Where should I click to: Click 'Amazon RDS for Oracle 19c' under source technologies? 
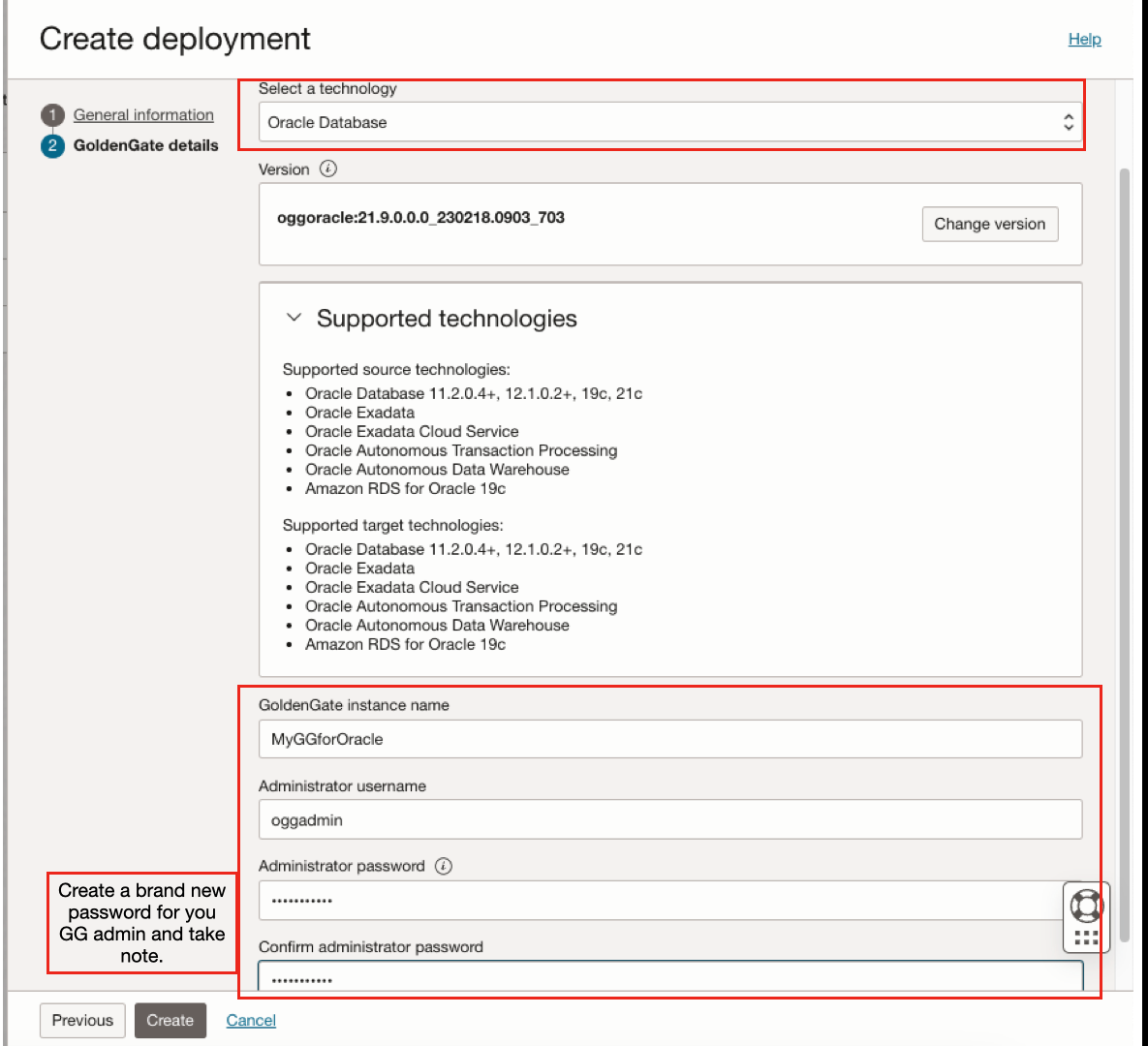(406, 488)
